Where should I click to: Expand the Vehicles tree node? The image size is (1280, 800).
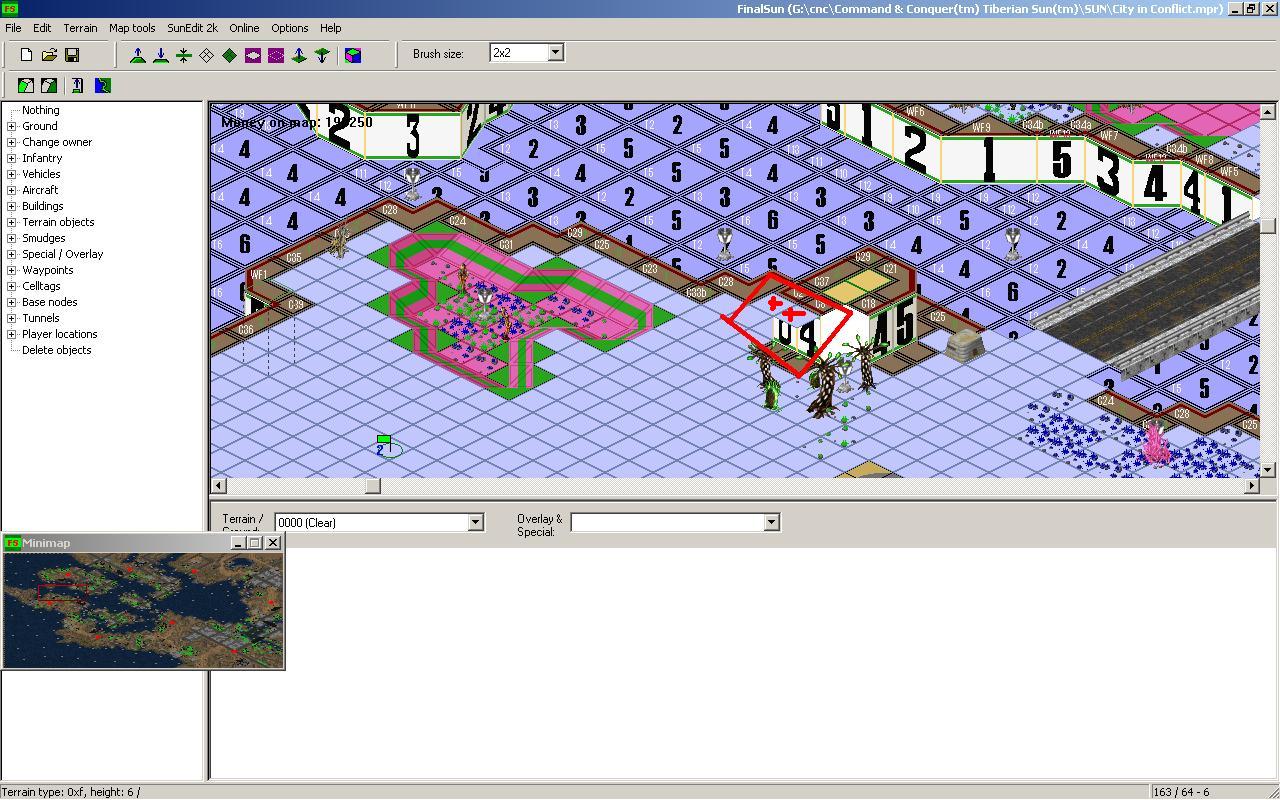pos(12,174)
